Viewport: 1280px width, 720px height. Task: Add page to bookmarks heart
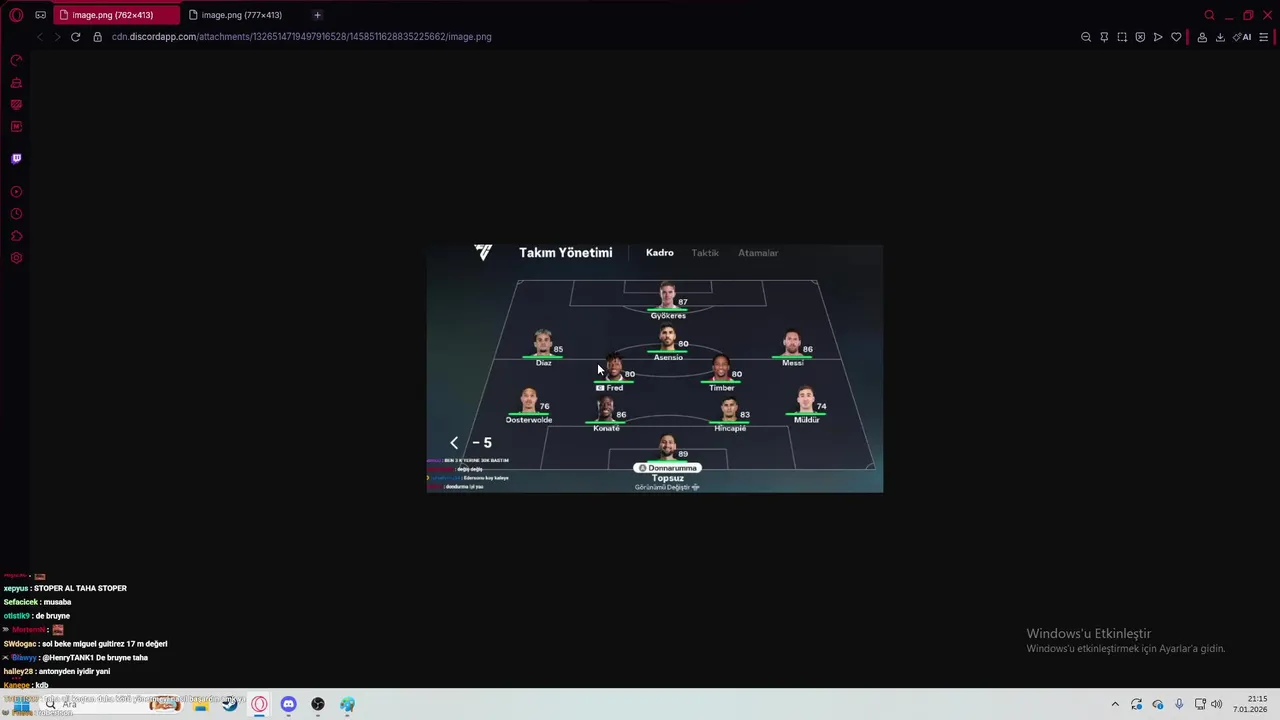point(1176,37)
